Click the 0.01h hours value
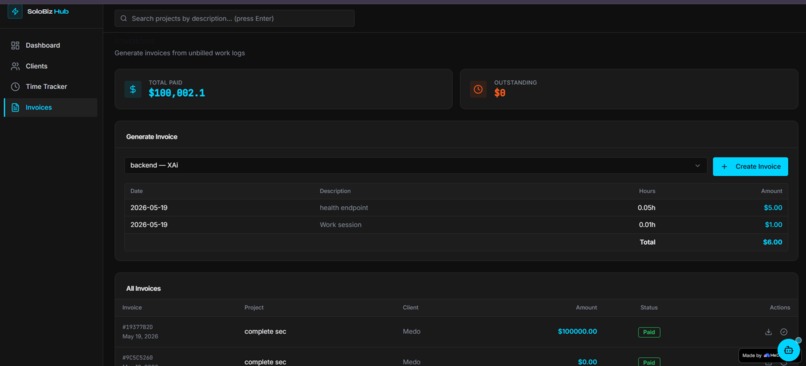 pos(647,225)
